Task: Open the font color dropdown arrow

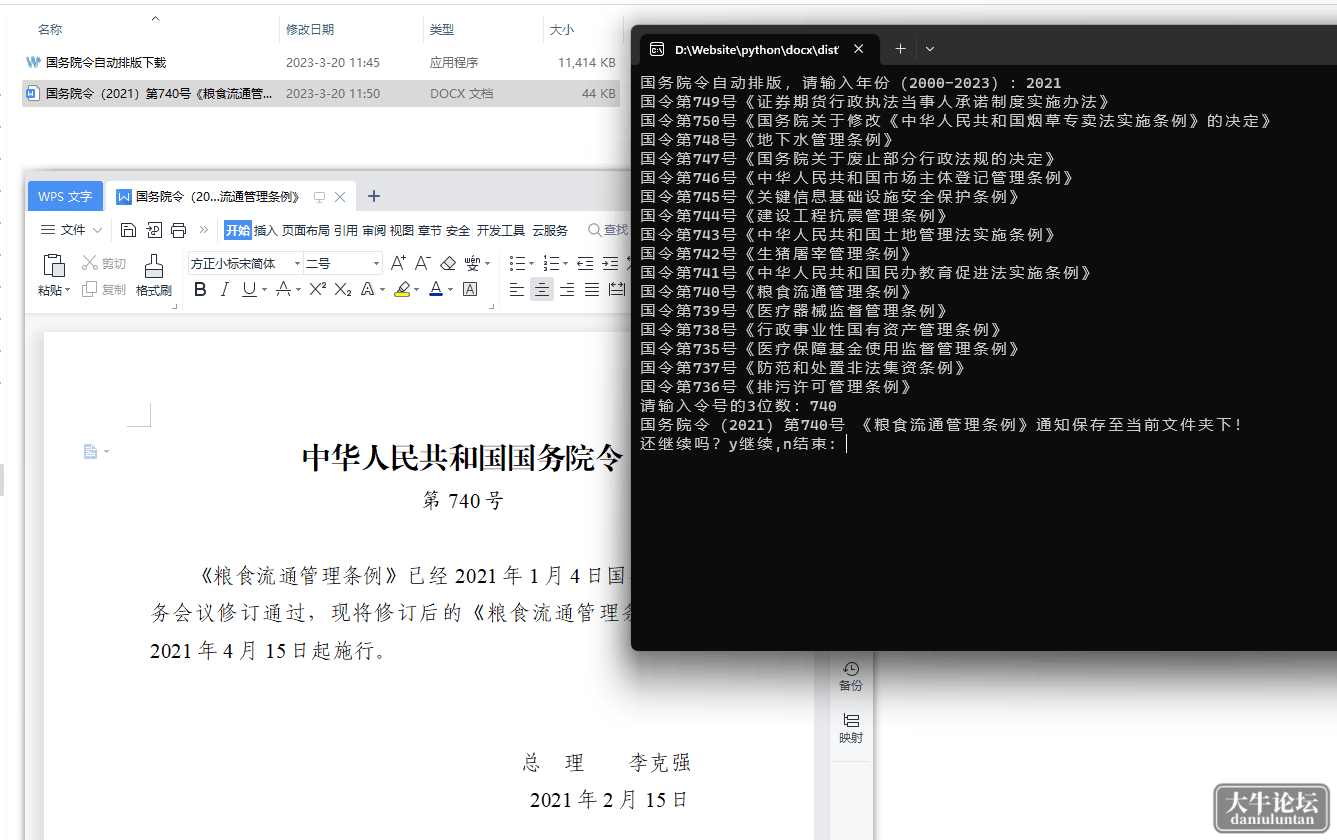Action: pyautogui.click(x=450, y=290)
